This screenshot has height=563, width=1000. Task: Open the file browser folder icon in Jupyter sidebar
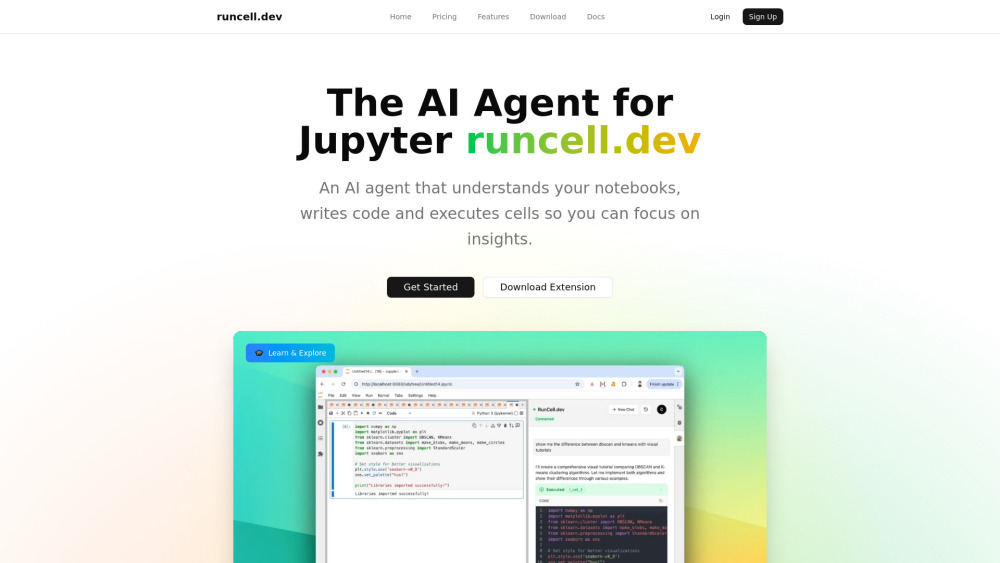coord(320,407)
